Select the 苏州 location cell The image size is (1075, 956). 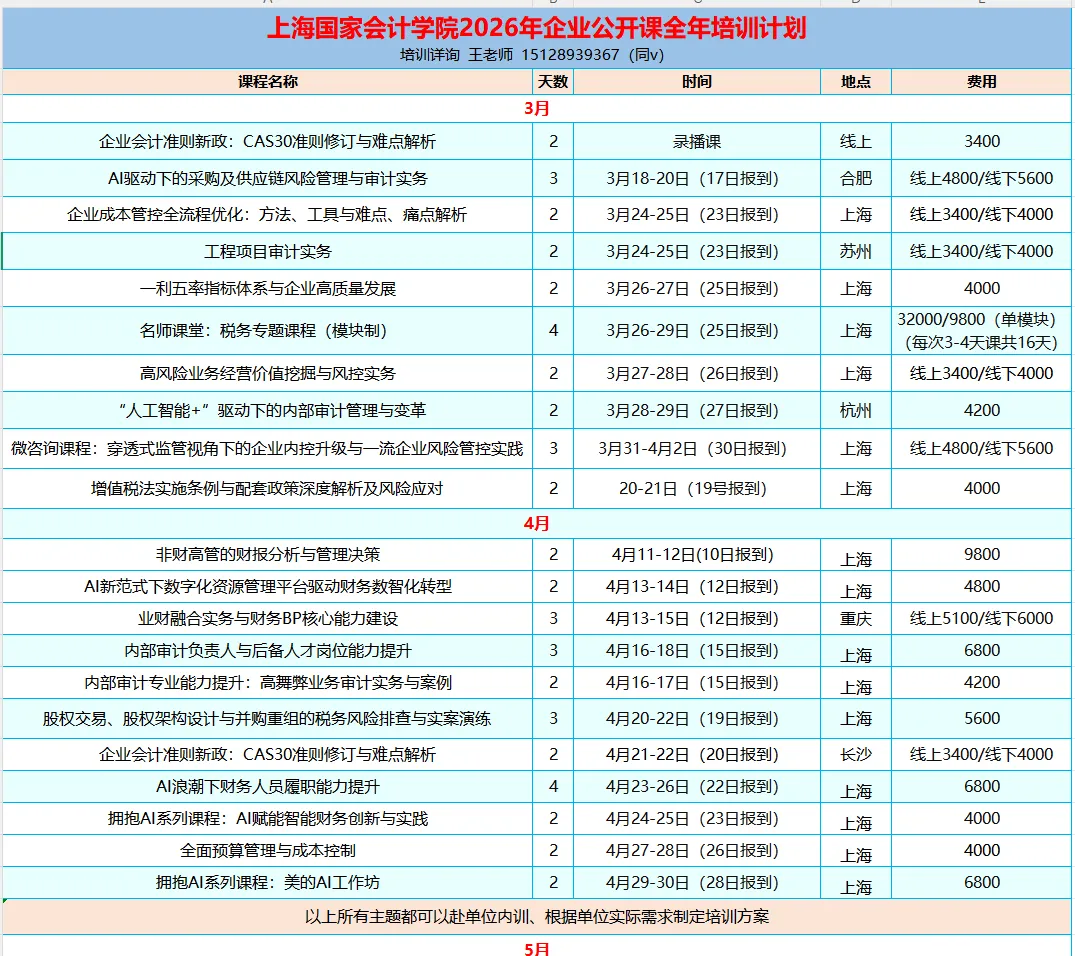click(x=856, y=252)
